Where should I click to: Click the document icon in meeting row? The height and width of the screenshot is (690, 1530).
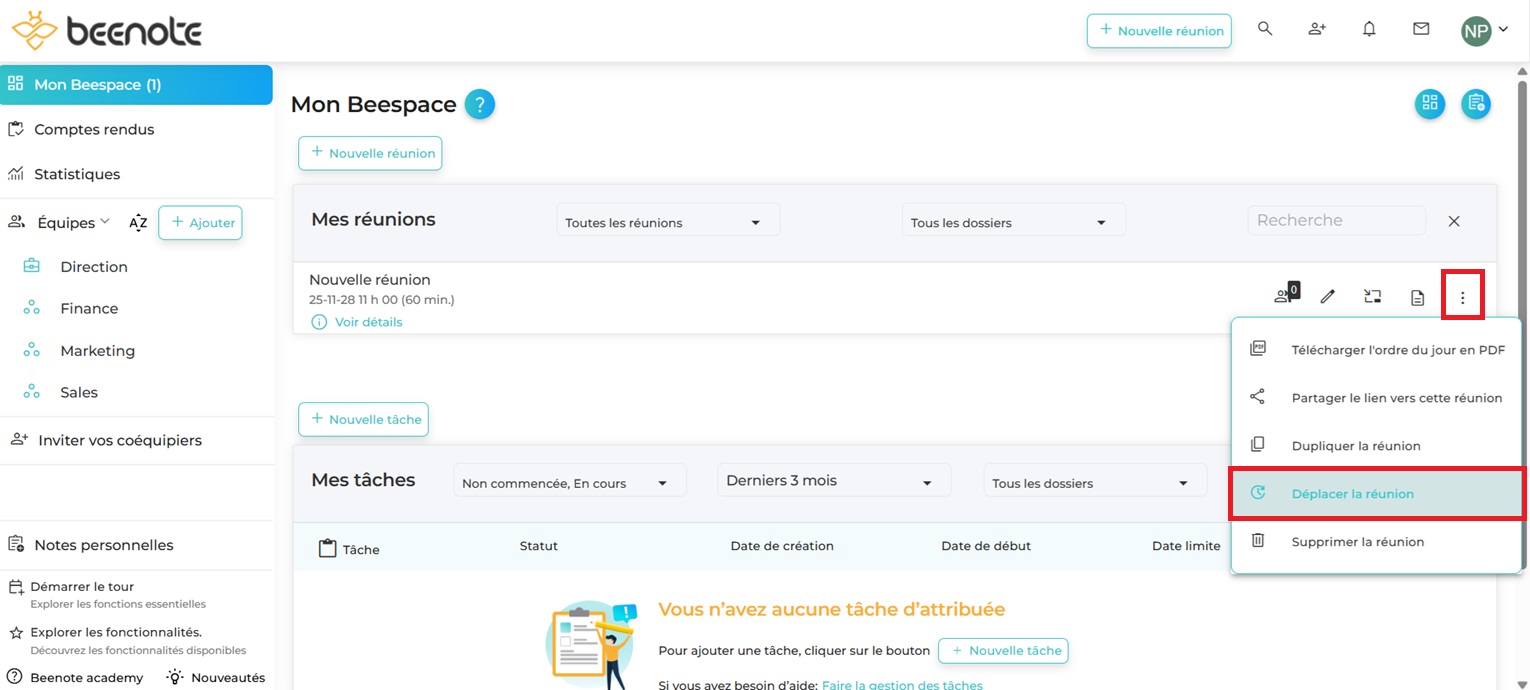coord(1417,297)
